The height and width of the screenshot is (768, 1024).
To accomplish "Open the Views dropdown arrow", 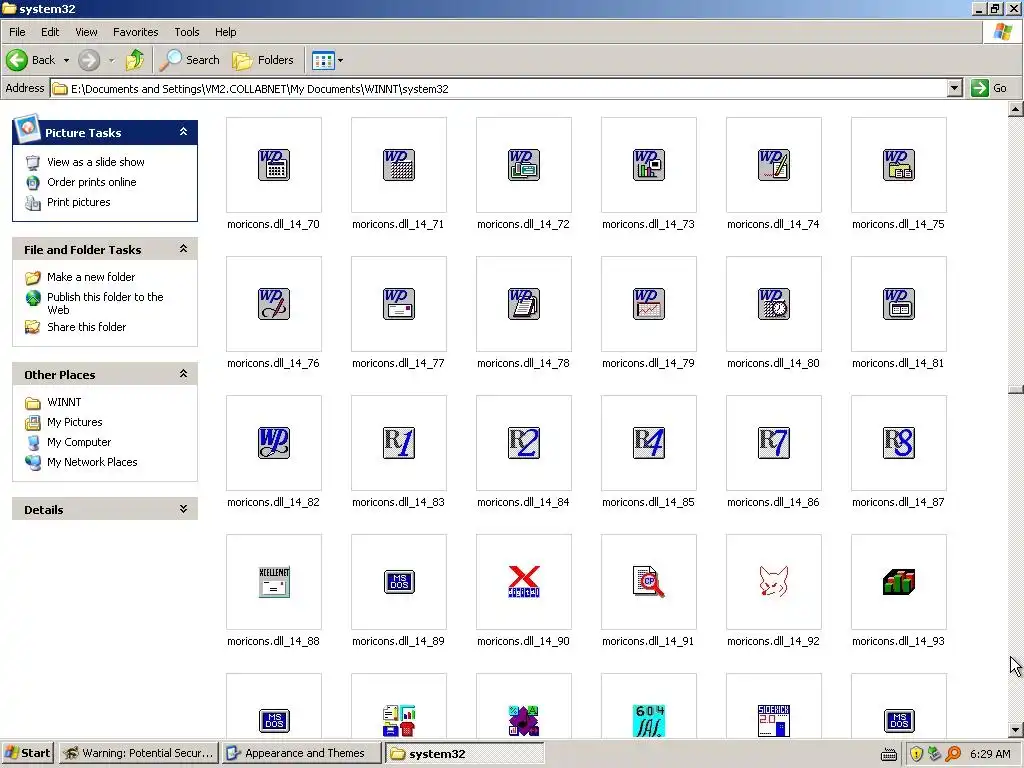I will (x=340, y=61).
